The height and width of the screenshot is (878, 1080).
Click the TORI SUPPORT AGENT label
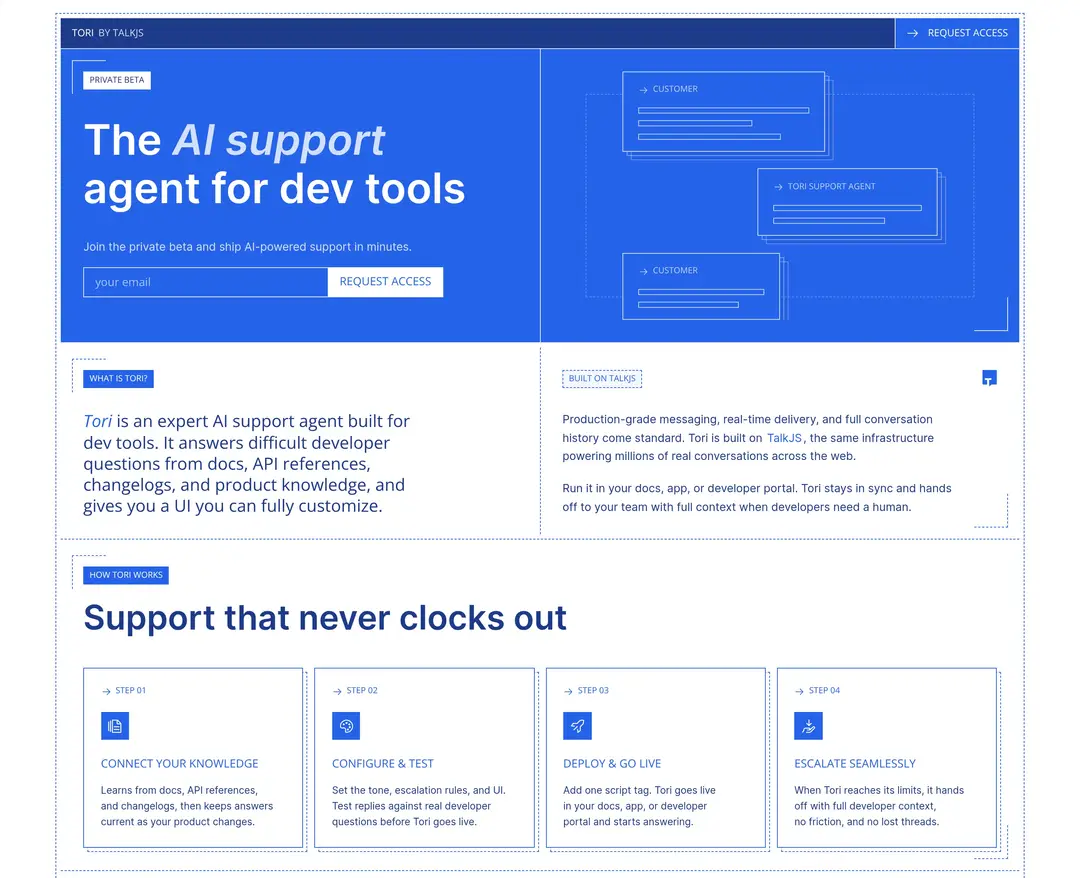point(831,187)
